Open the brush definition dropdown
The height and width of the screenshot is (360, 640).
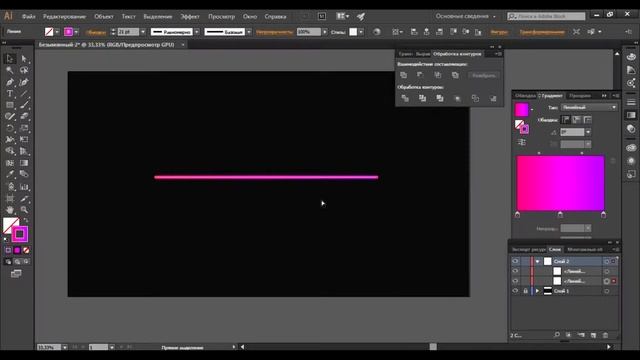point(249,32)
